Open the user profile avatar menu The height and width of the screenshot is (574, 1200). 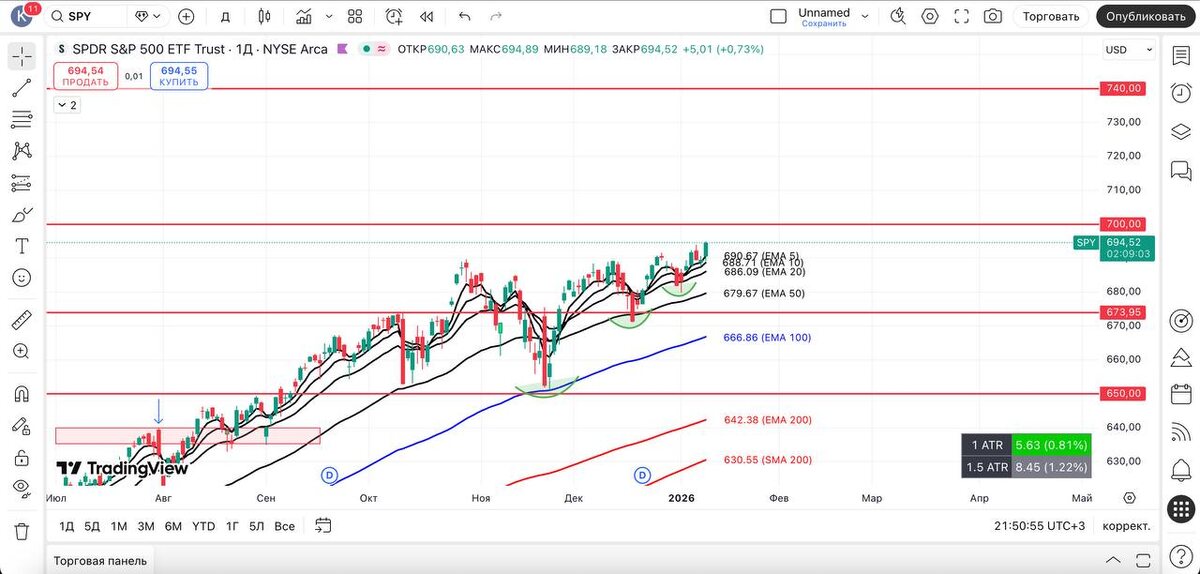click(x=22, y=16)
